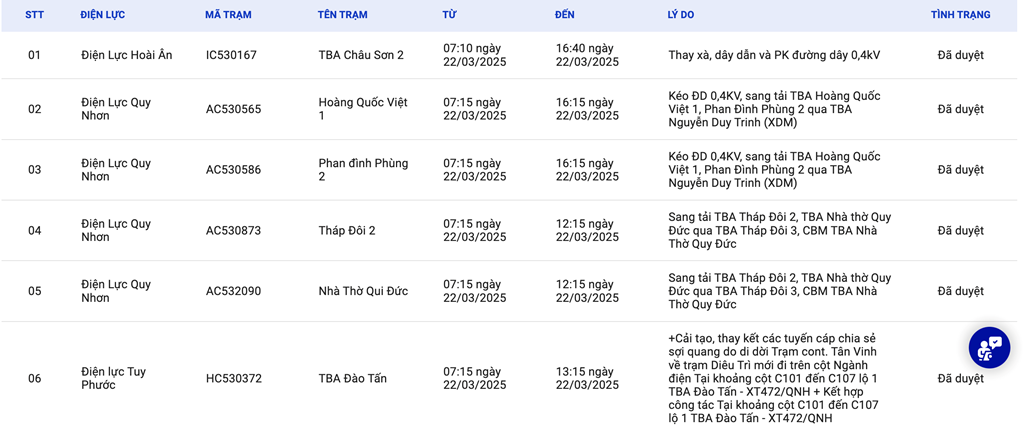Click Đã duyệt status for TBA Đào Tấn
Viewport: 1024px width, 435px height.
(960, 379)
